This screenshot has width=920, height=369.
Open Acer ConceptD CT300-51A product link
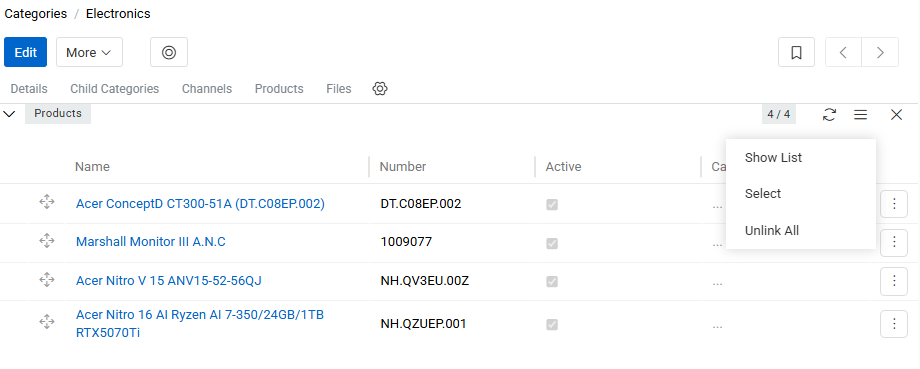200,204
